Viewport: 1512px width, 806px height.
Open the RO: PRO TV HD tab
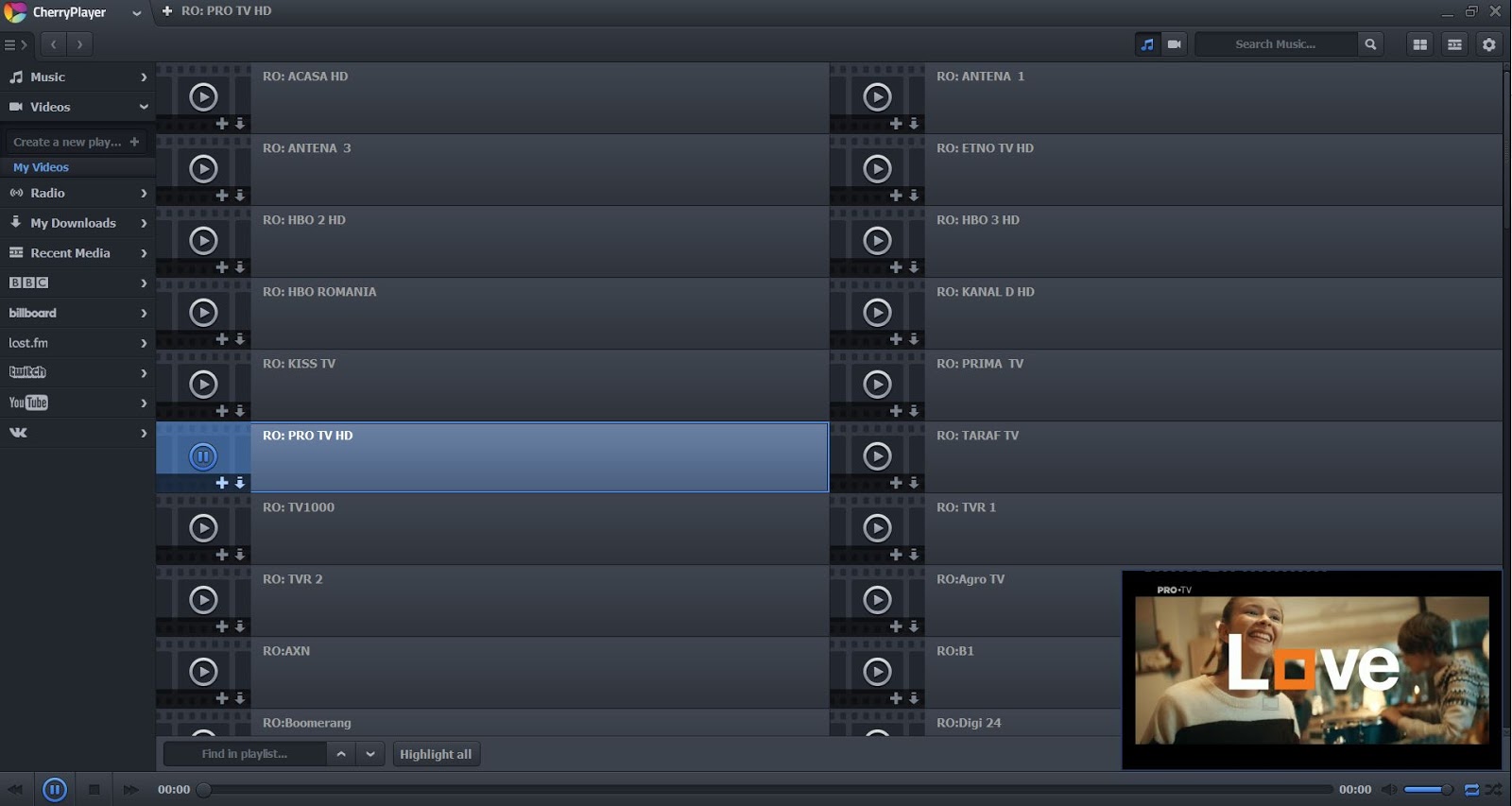point(226,11)
